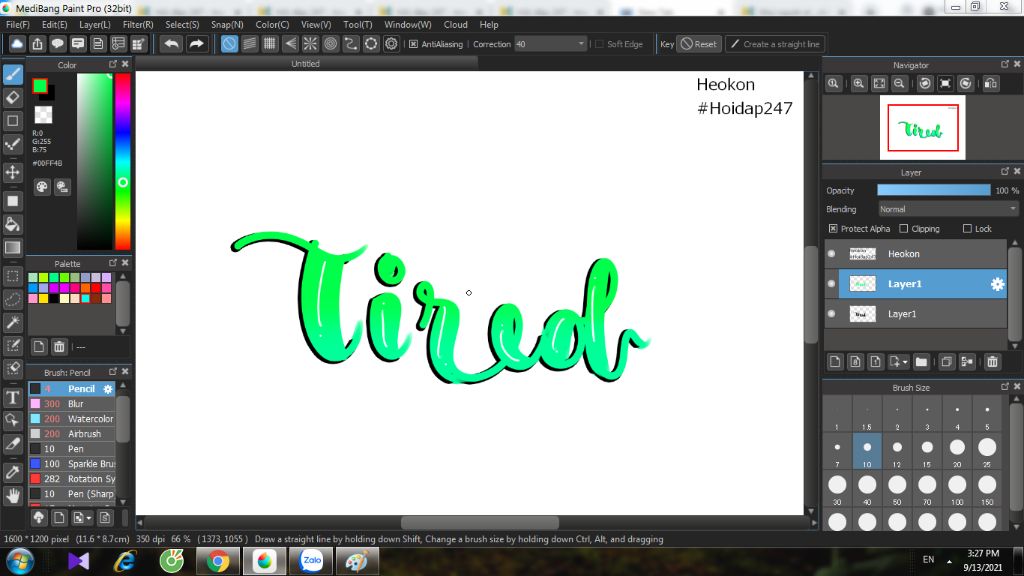Toggle AntiAliasing checkbox

tap(413, 44)
